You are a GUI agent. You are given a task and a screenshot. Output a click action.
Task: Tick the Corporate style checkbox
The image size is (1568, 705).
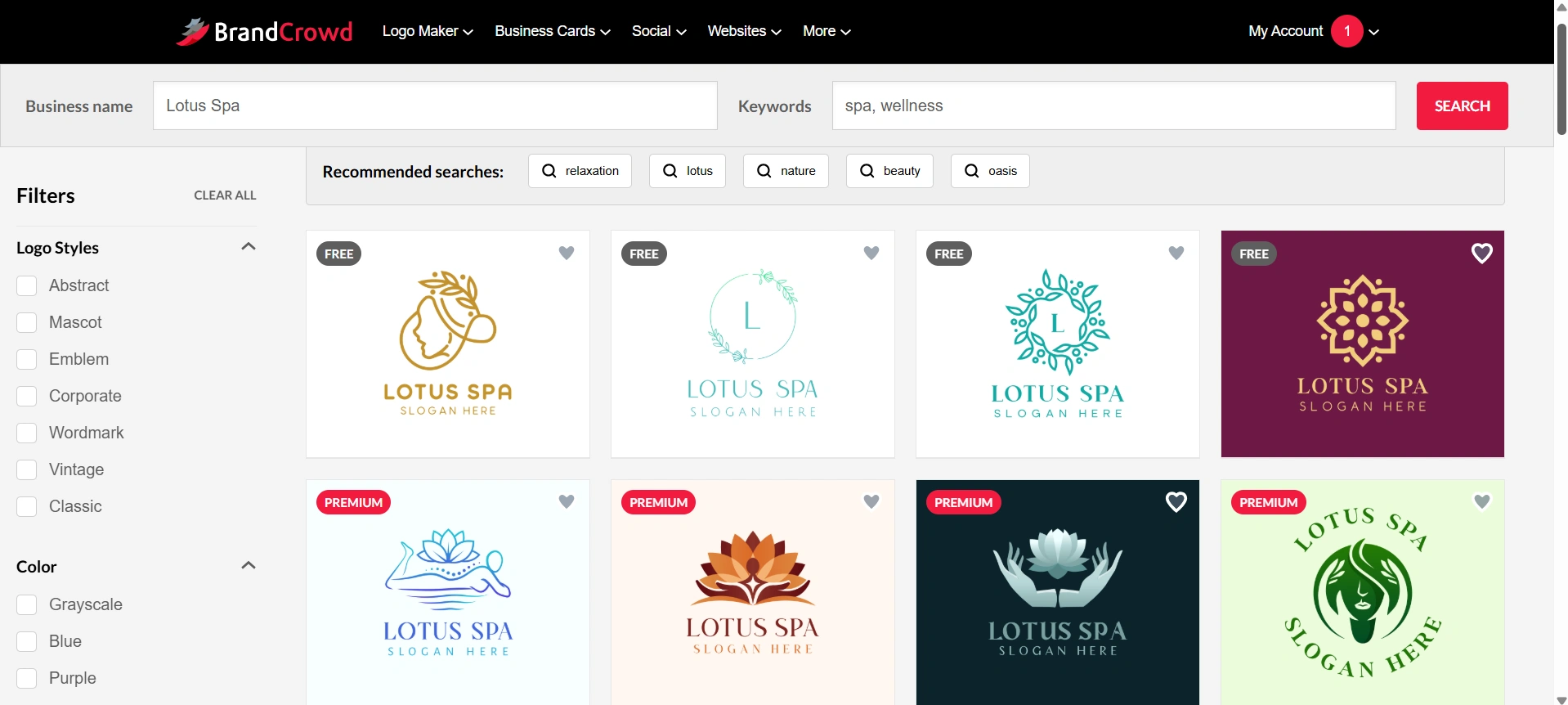[27, 396]
